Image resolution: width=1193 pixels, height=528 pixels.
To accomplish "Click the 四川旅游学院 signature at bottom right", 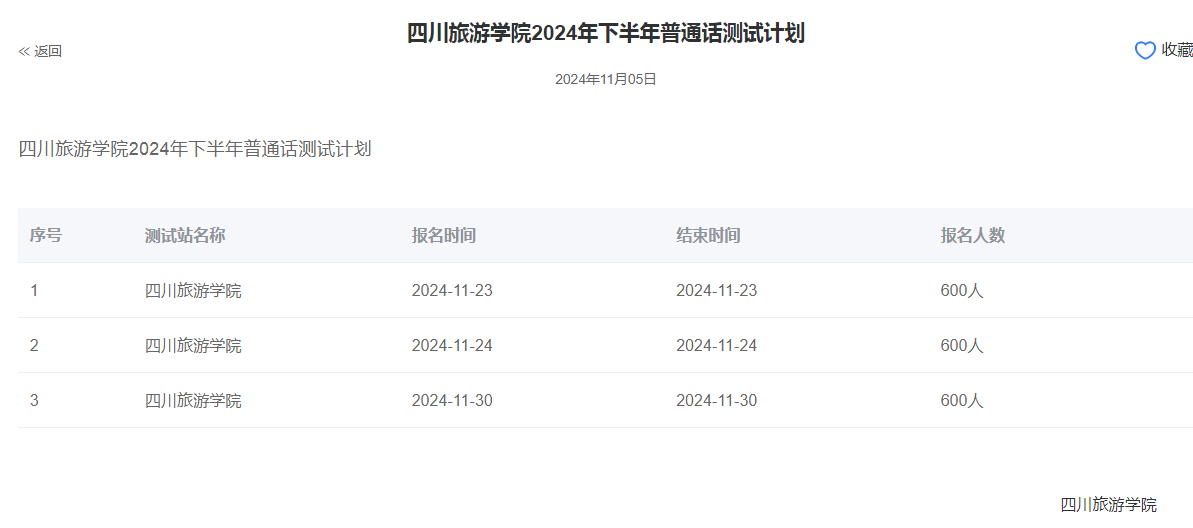I will [x=1108, y=504].
